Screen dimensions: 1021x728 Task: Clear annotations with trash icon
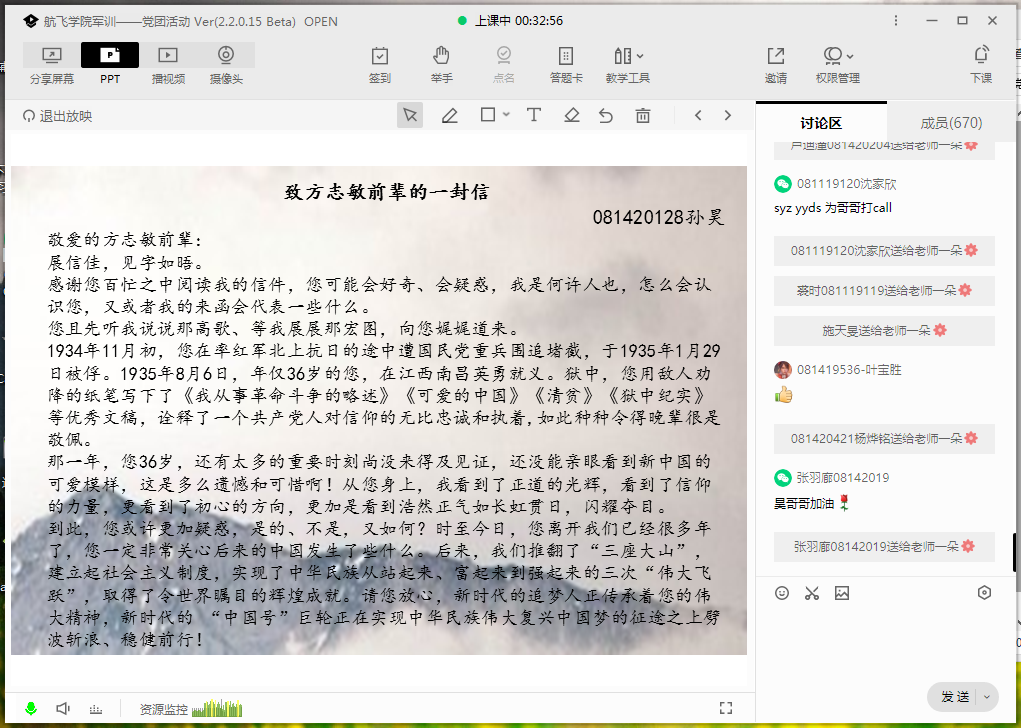pyautogui.click(x=643, y=116)
